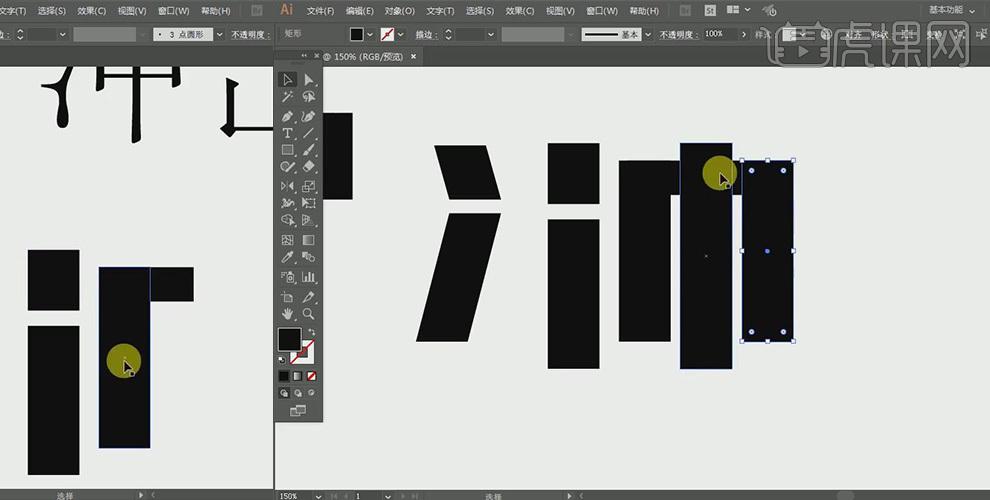Image resolution: width=990 pixels, height=500 pixels.
Task: Enable Draw Inside mode
Action: coord(311,393)
